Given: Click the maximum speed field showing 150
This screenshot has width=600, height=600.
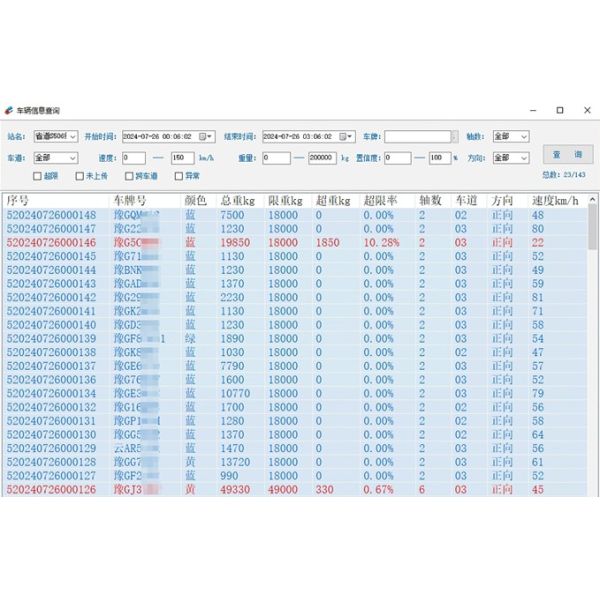Looking at the screenshot, I should [x=182, y=157].
